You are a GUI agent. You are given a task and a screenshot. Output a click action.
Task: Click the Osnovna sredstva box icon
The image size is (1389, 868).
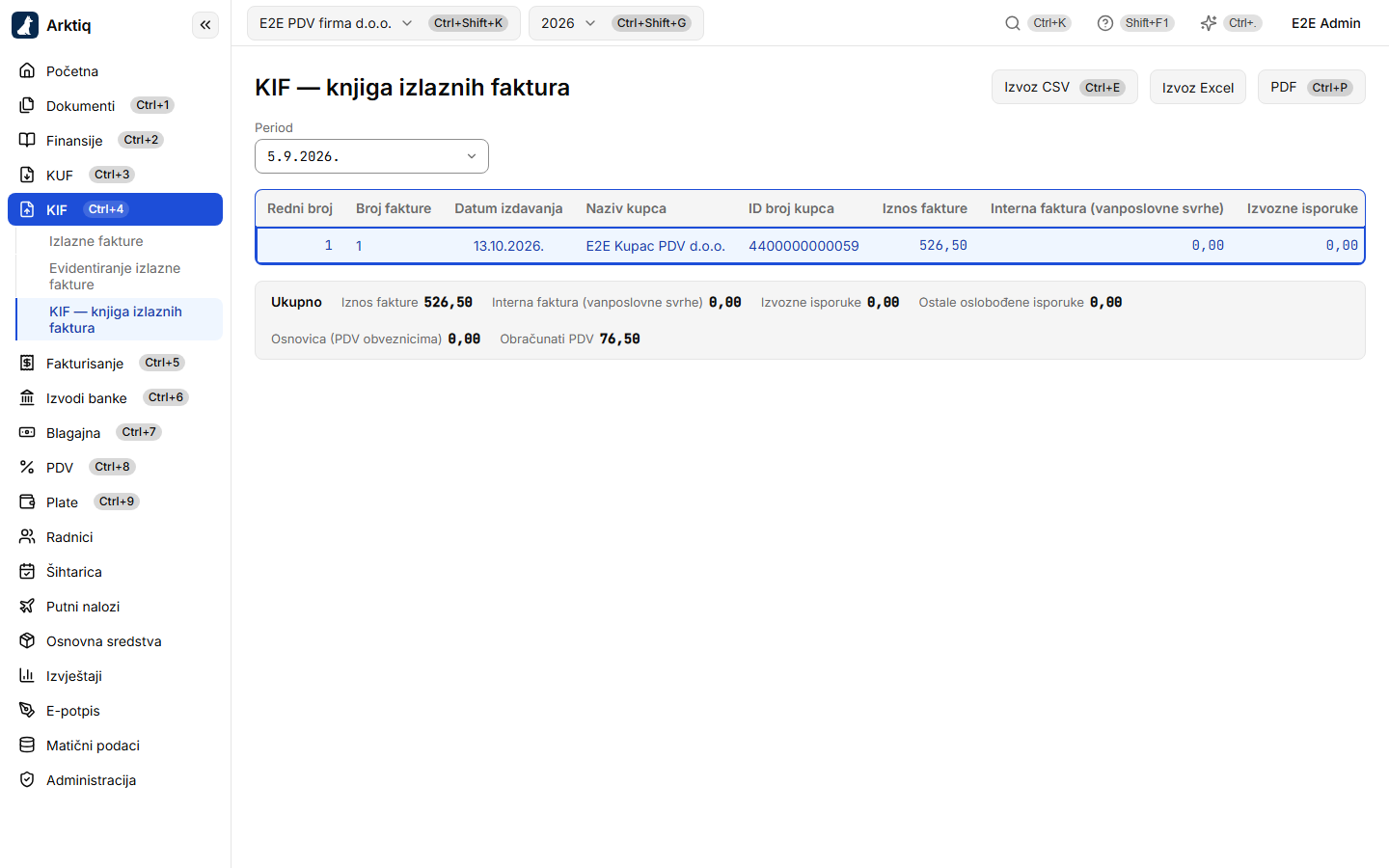click(x=27, y=640)
